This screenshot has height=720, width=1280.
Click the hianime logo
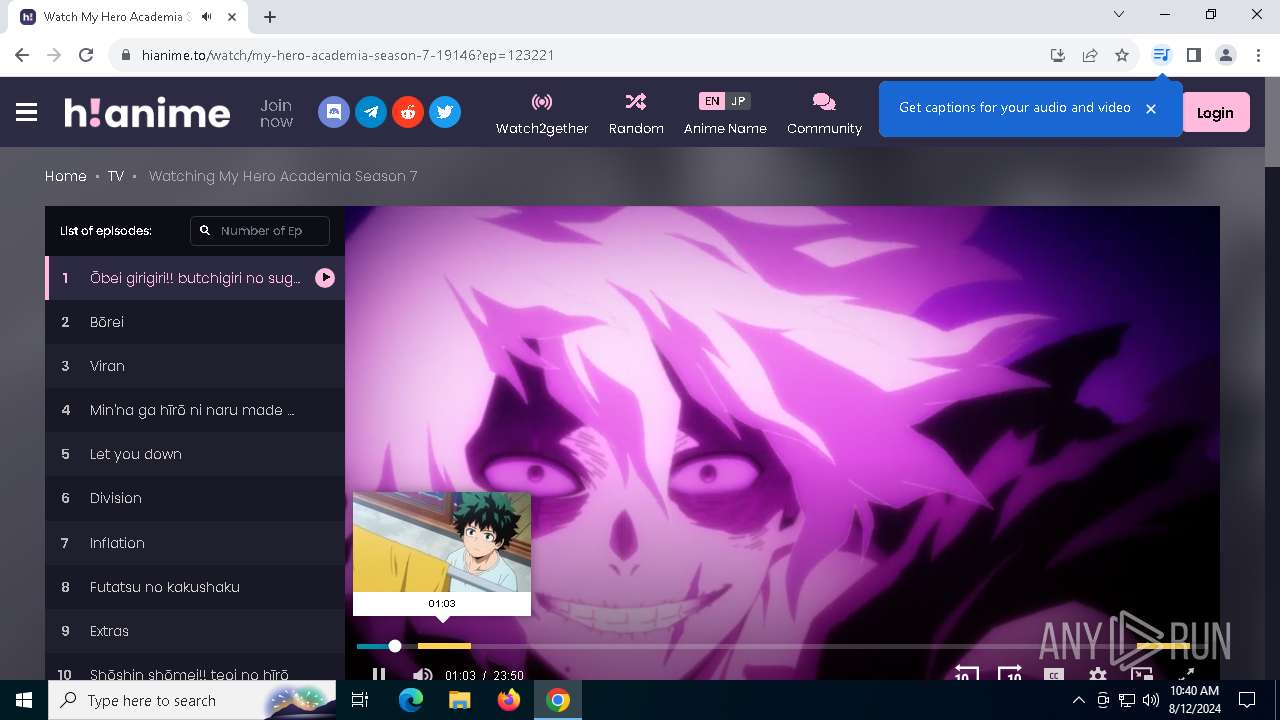click(x=147, y=112)
